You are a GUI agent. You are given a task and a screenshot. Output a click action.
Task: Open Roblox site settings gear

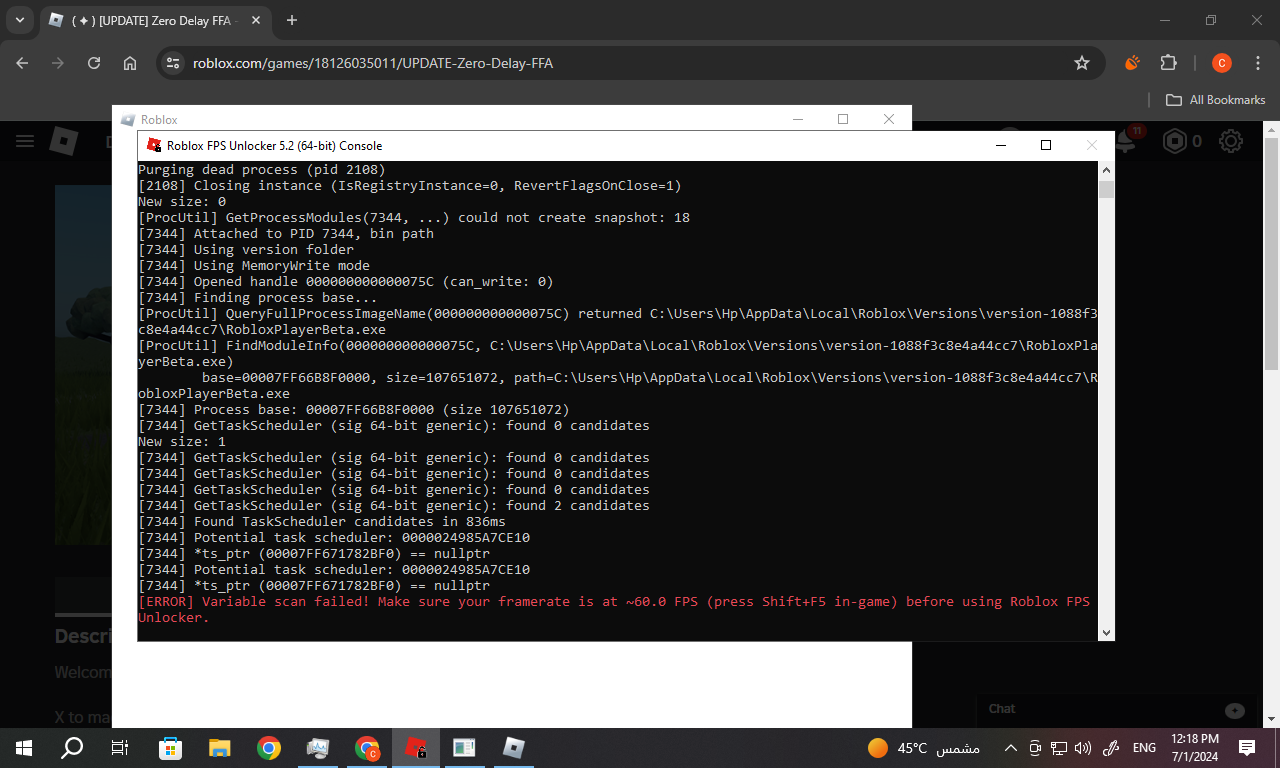(x=1231, y=142)
